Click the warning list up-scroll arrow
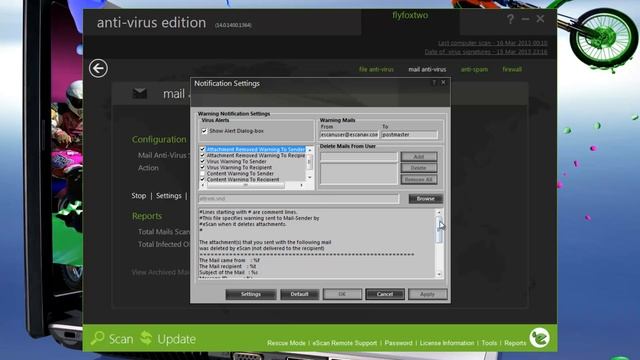This screenshot has width=640, height=360. point(309,151)
